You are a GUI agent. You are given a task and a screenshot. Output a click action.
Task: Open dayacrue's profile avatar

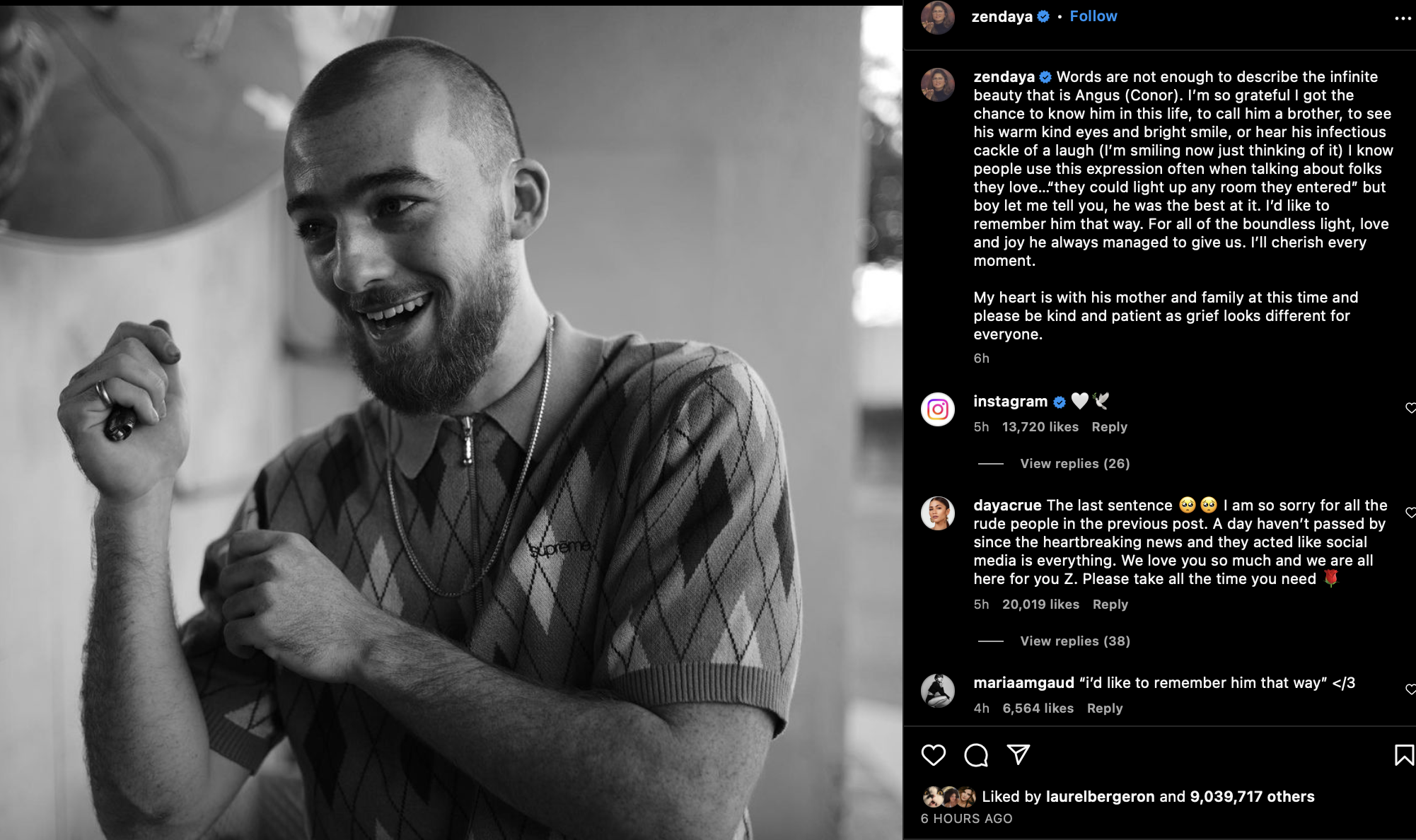point(938,513)
